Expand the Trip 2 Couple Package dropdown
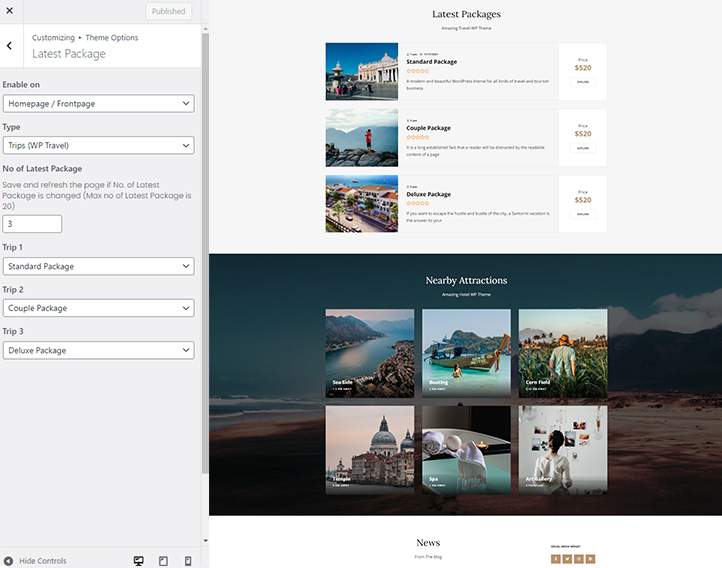This screenshot has height=568, width=722. [x=98, y=308]
